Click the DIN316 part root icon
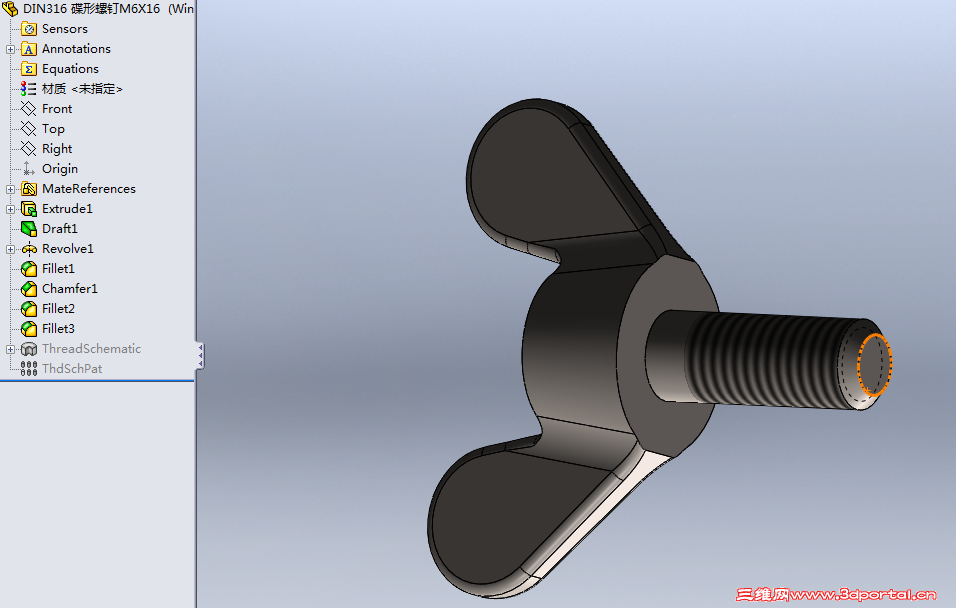Image resolution: width=956 pixels, height=608 pixels. [x=10, y=9]
